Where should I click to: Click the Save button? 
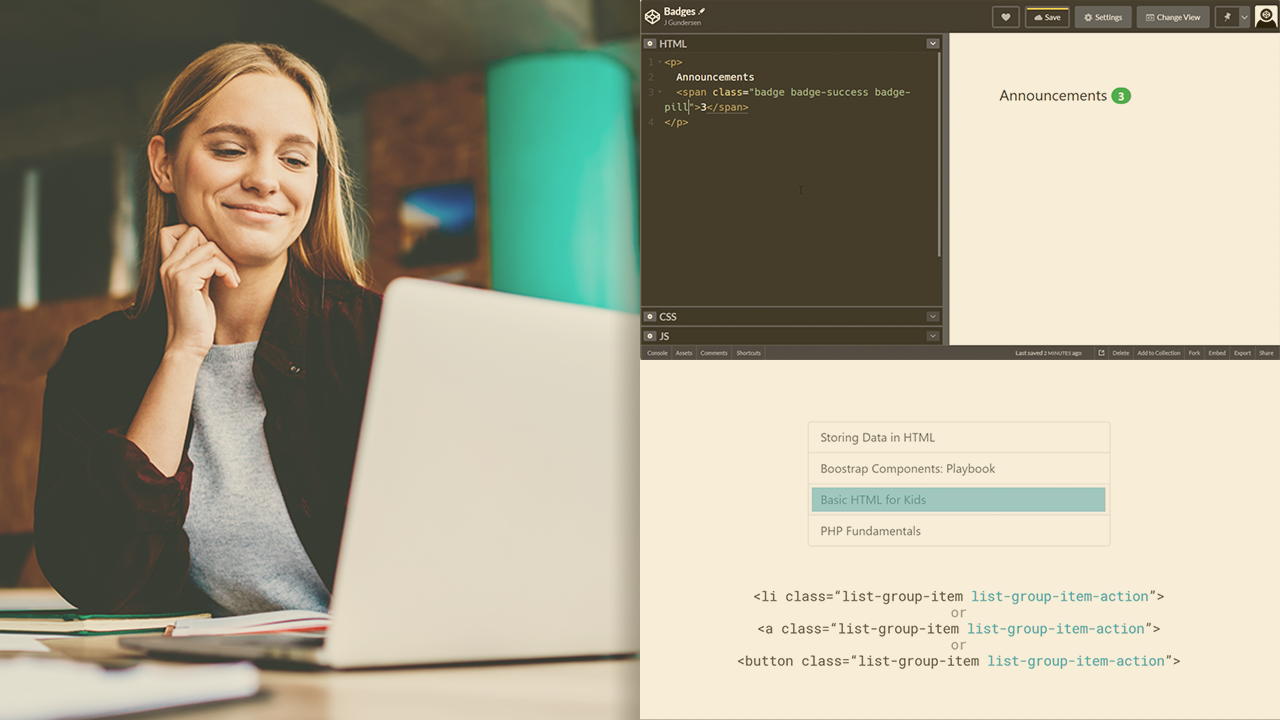[1047, 17]
